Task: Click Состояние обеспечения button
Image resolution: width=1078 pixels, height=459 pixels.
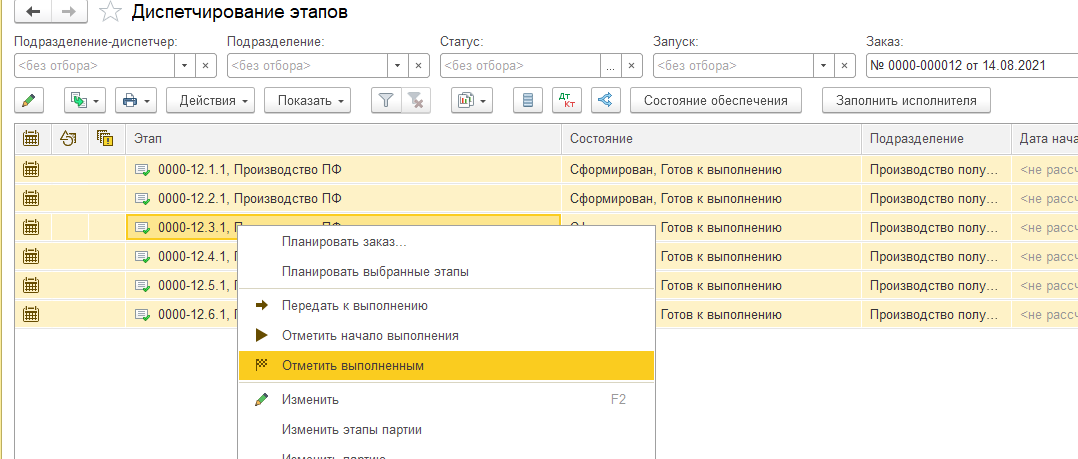Action: [x=715, y=100]
